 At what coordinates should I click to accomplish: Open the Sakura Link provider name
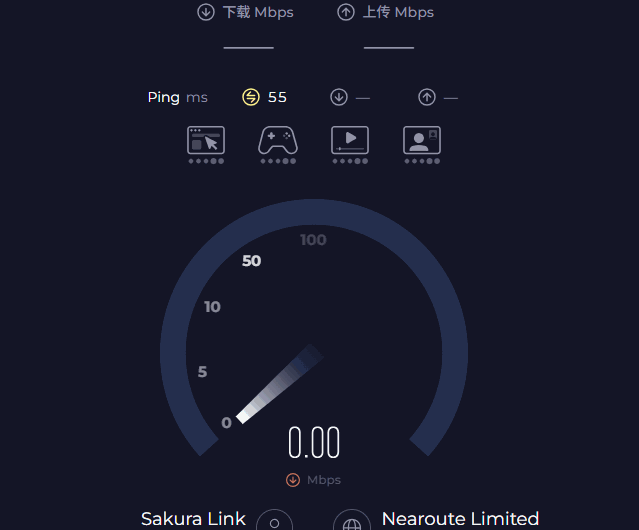pos(193,519)
